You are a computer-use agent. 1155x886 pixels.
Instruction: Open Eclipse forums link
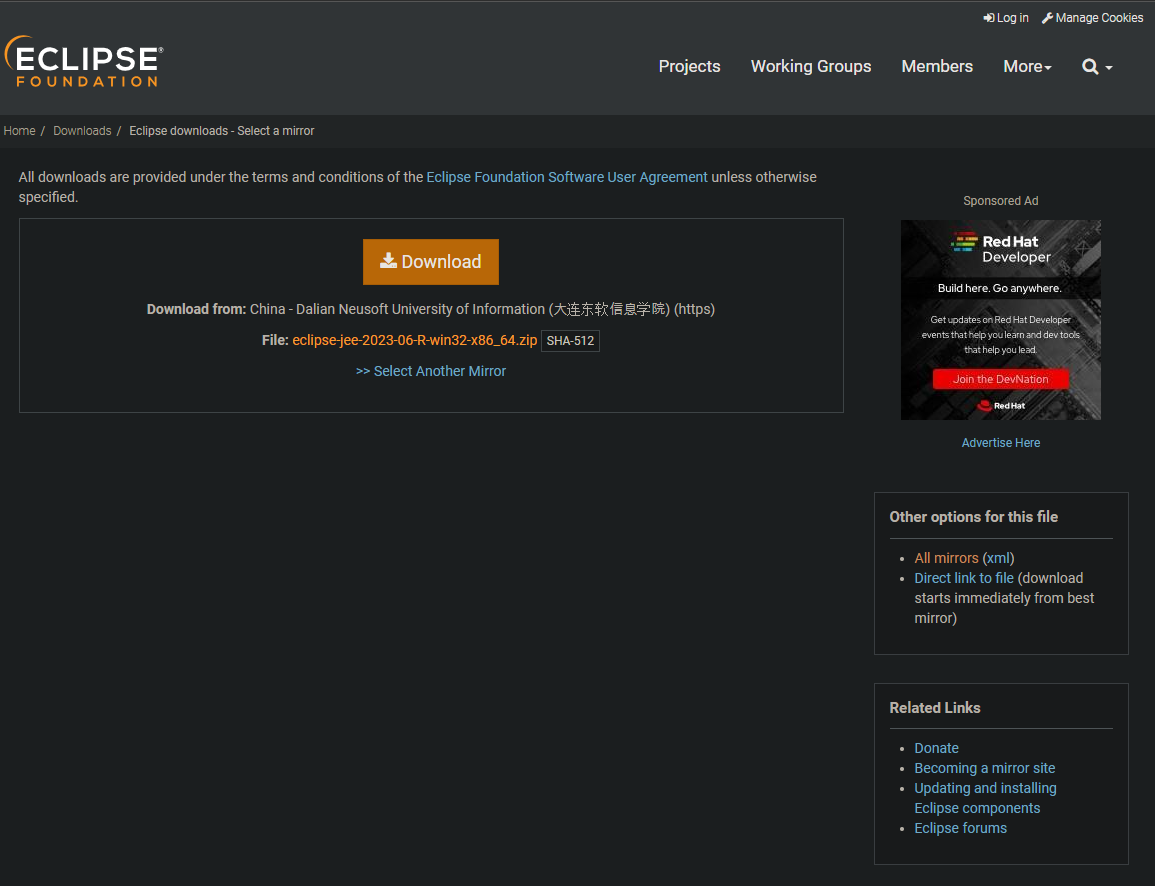960,828
